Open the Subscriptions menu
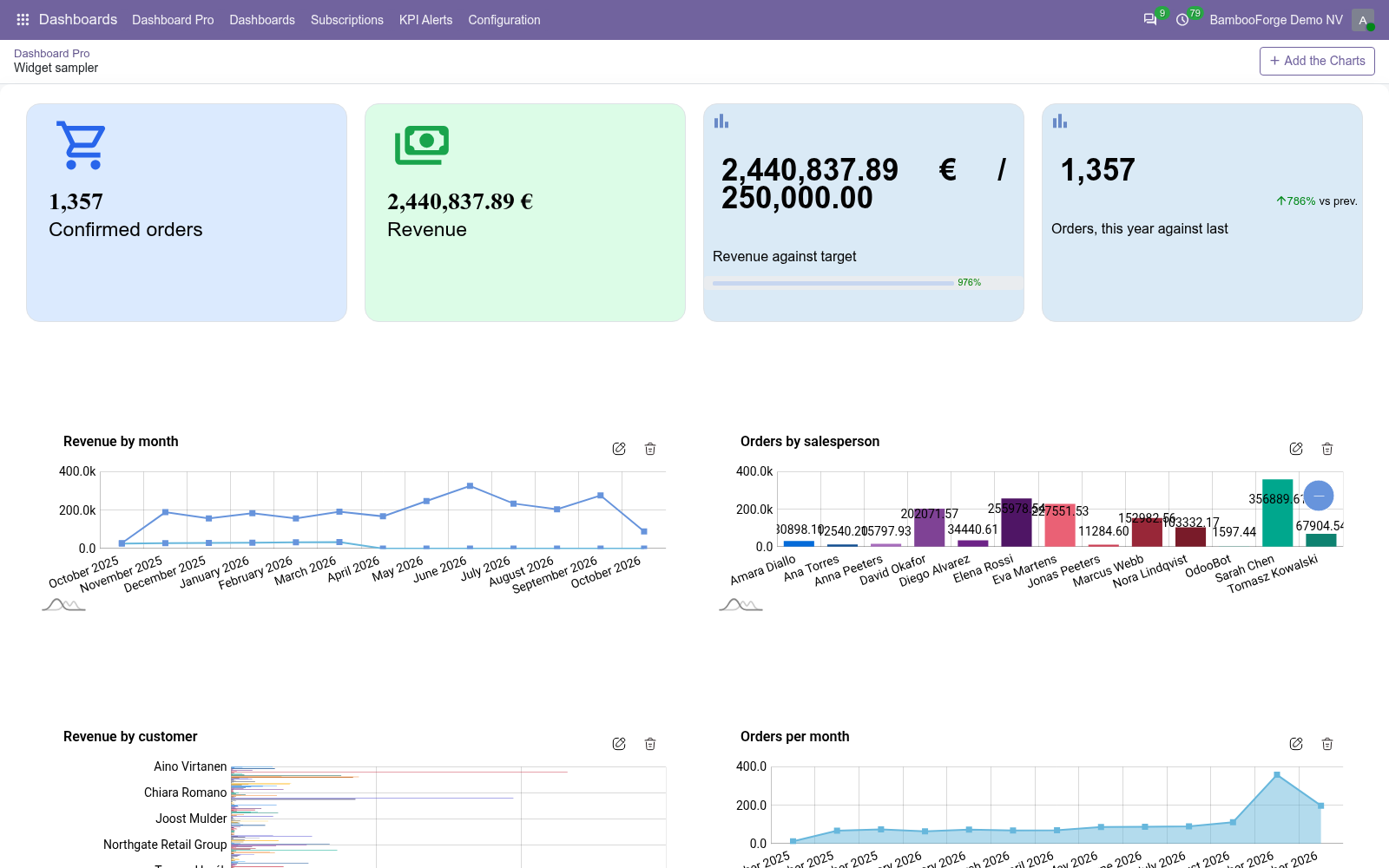The image size is (1389, 868). [x=347, y=20]
